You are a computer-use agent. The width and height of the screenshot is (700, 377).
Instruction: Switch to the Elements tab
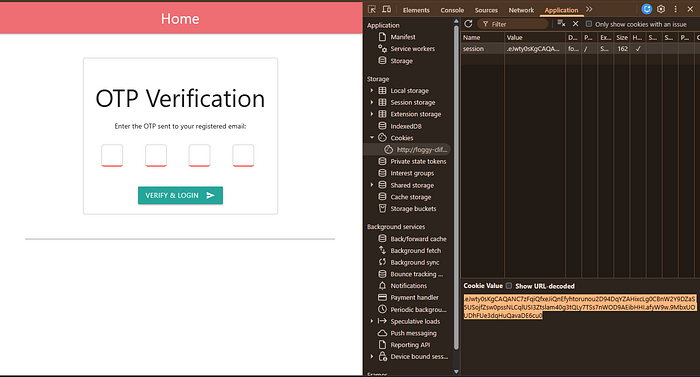[416, 10]
